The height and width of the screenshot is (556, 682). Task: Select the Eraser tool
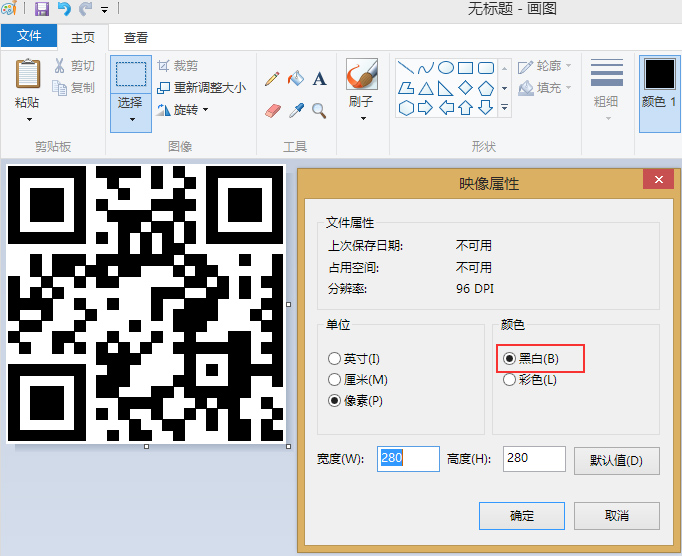pyautogui.click(x=272, y=111)
